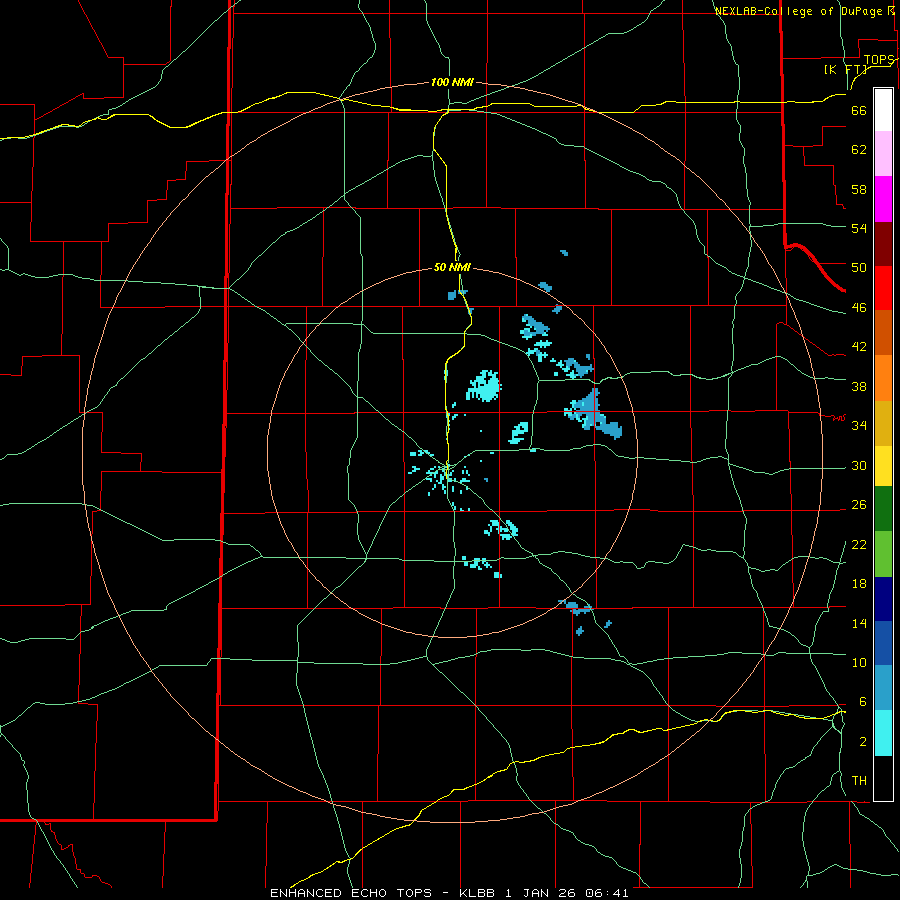Click the "TH" threshold legend label
Screen dimensions: 900x900
(x=859, y=781)
